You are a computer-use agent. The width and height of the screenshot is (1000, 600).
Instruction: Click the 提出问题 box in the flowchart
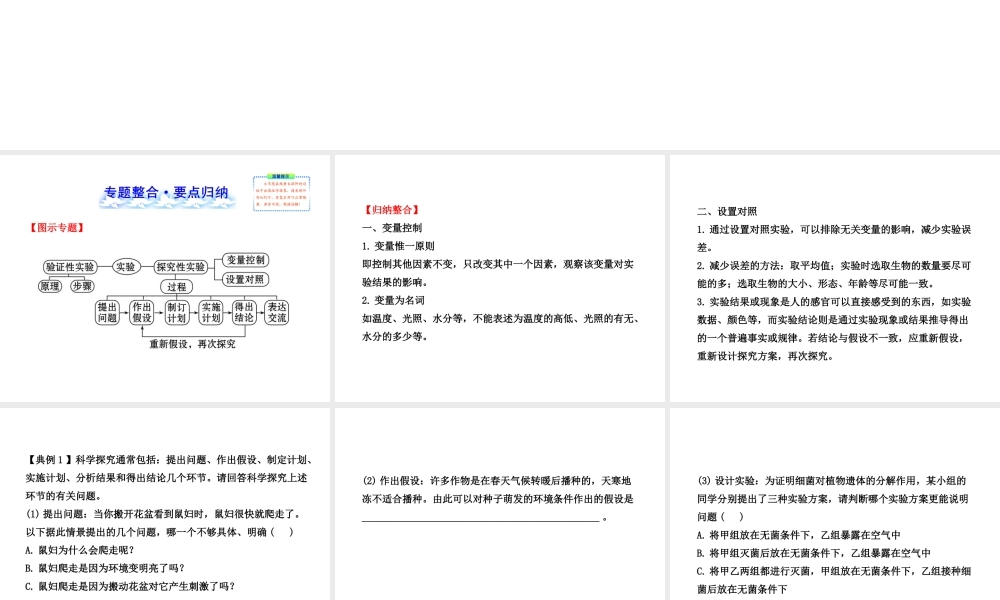click(107, 312)
